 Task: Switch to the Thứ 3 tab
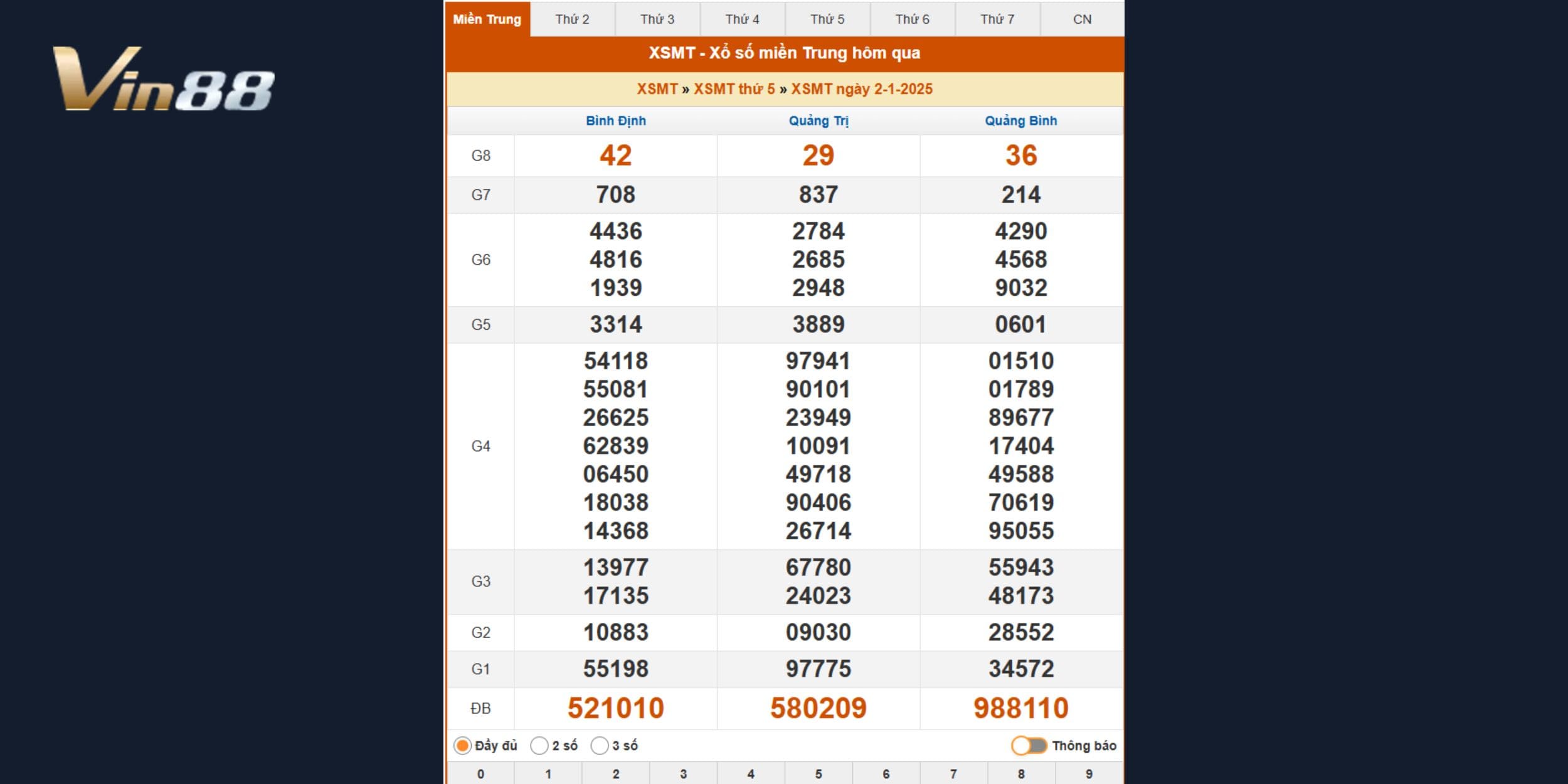657,19
